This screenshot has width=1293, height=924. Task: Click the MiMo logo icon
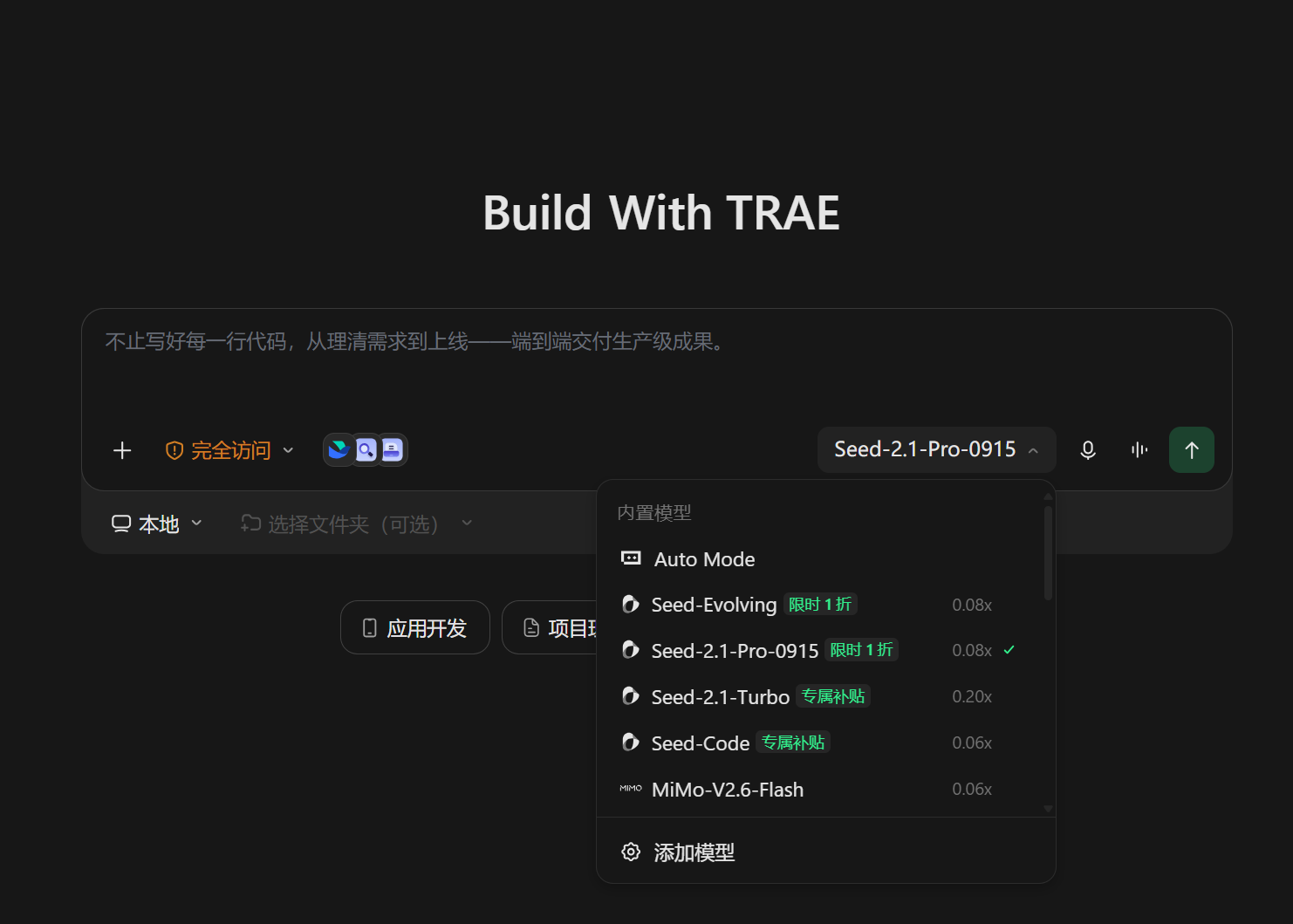(631, 789)
